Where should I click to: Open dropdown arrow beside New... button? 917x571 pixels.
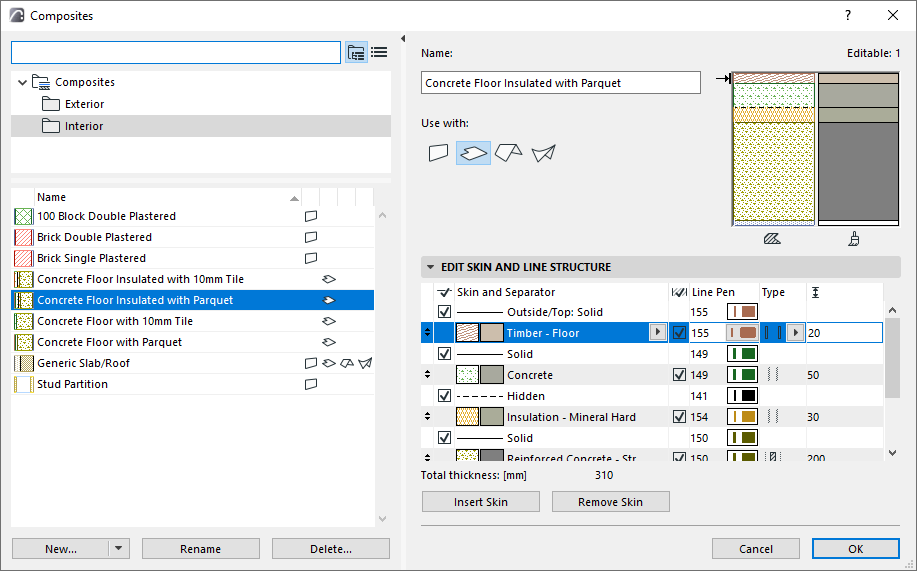coord(119,549)
